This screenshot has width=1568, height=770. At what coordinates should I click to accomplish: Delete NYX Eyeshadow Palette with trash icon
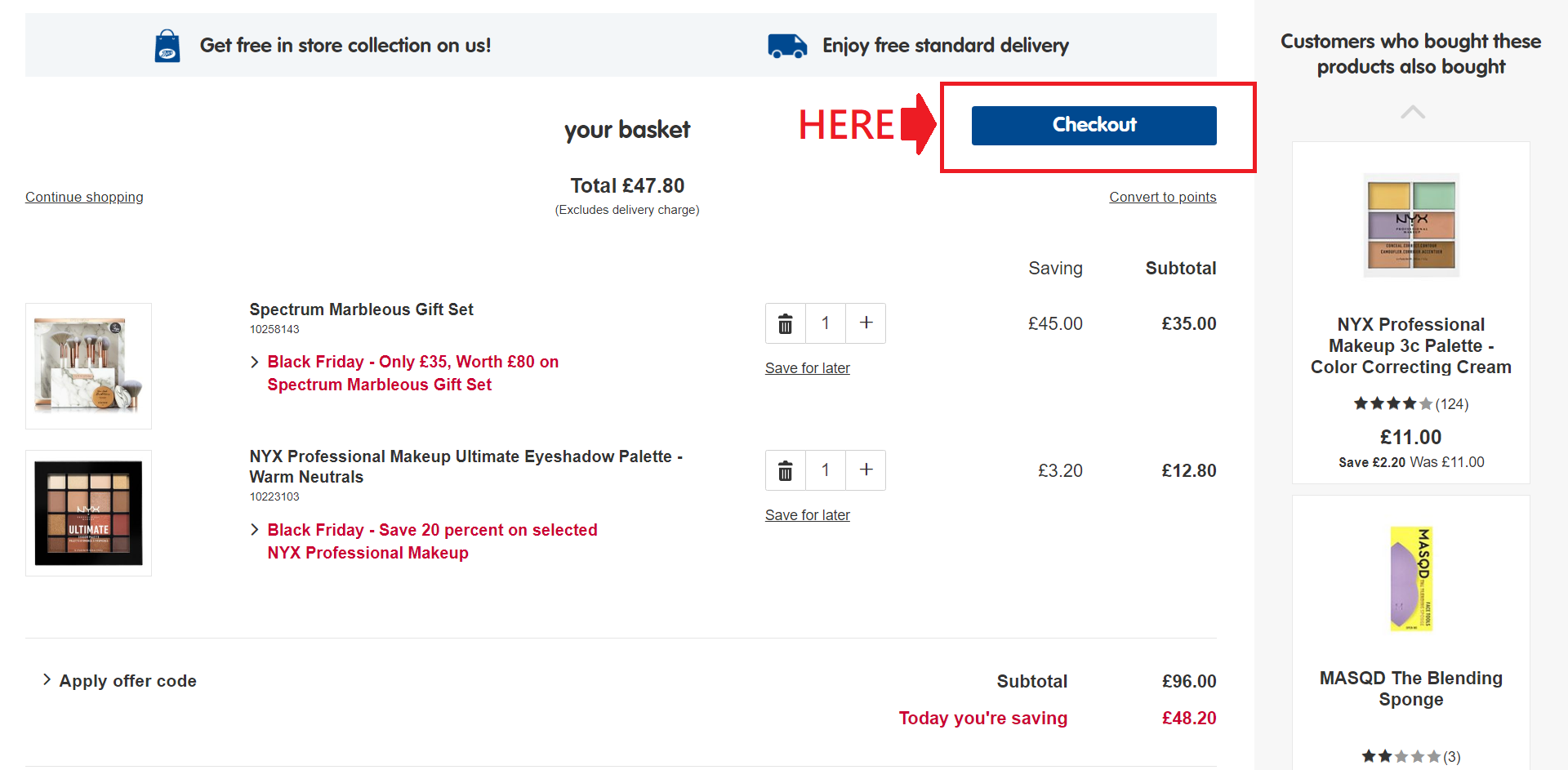(x=785, y=471)
